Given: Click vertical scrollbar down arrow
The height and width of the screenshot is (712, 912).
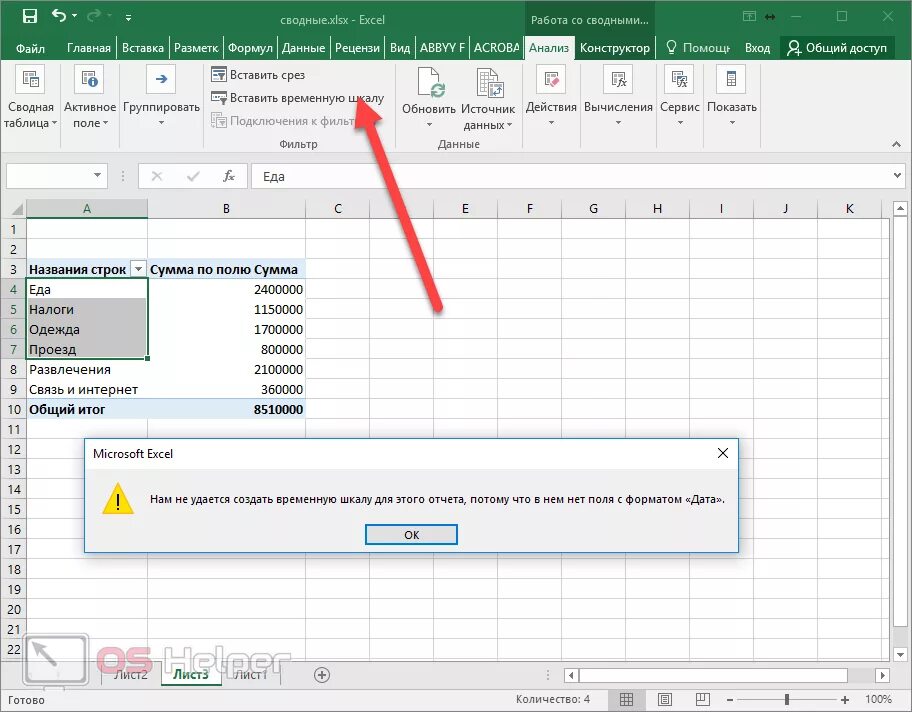Looking at the screenshot, I should point(900,654).
